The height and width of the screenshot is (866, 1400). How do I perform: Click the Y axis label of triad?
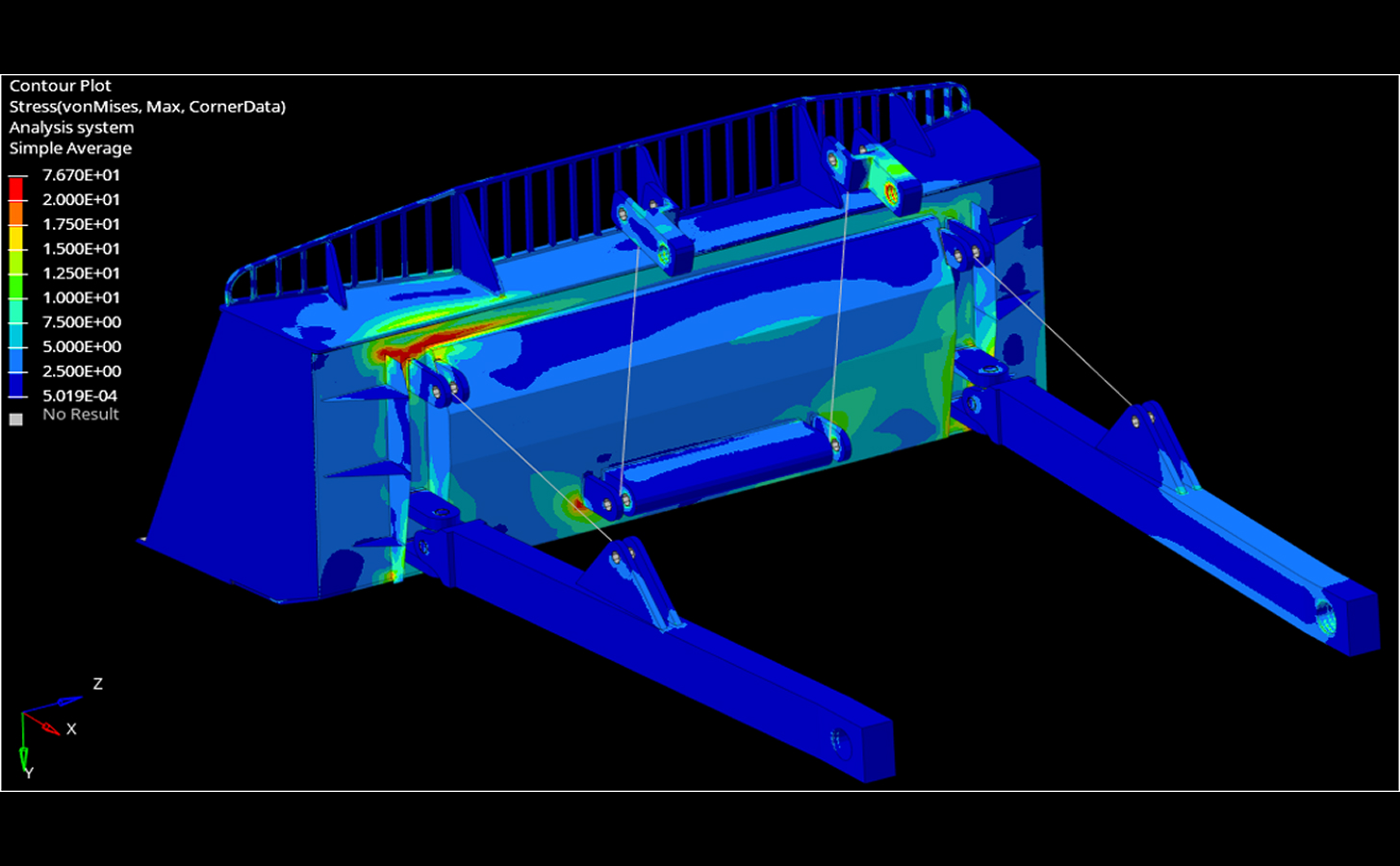tap(29, 773)
